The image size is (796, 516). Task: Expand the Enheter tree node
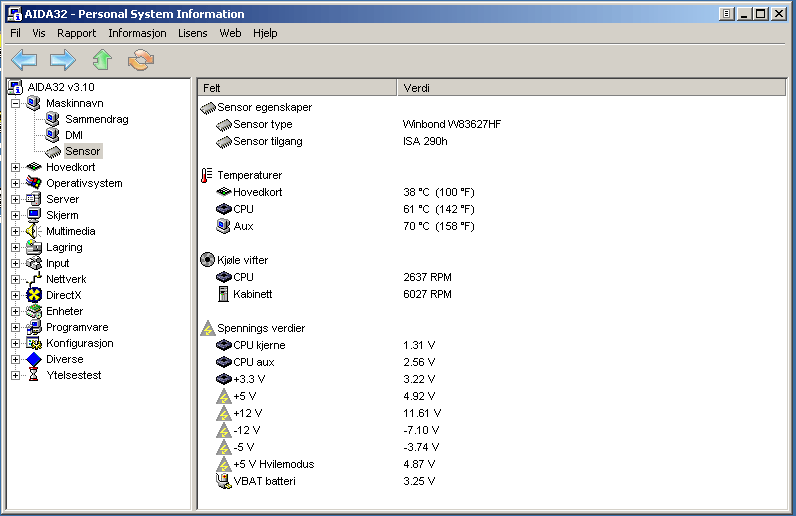click(15, 311)
